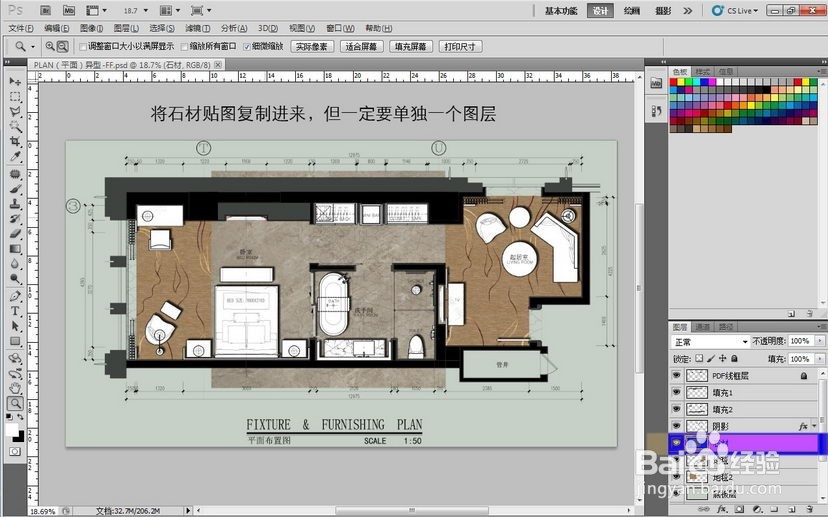Launch Adobe Bridge from top bar

[x=45, y=10]
